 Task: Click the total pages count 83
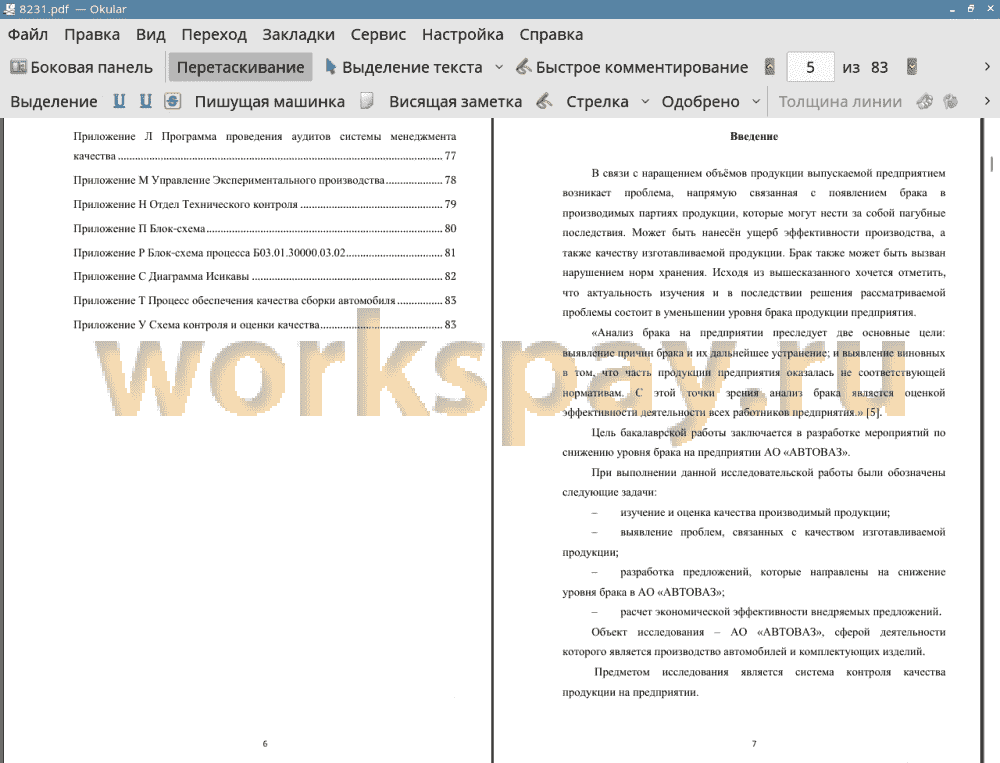point(879,67)
